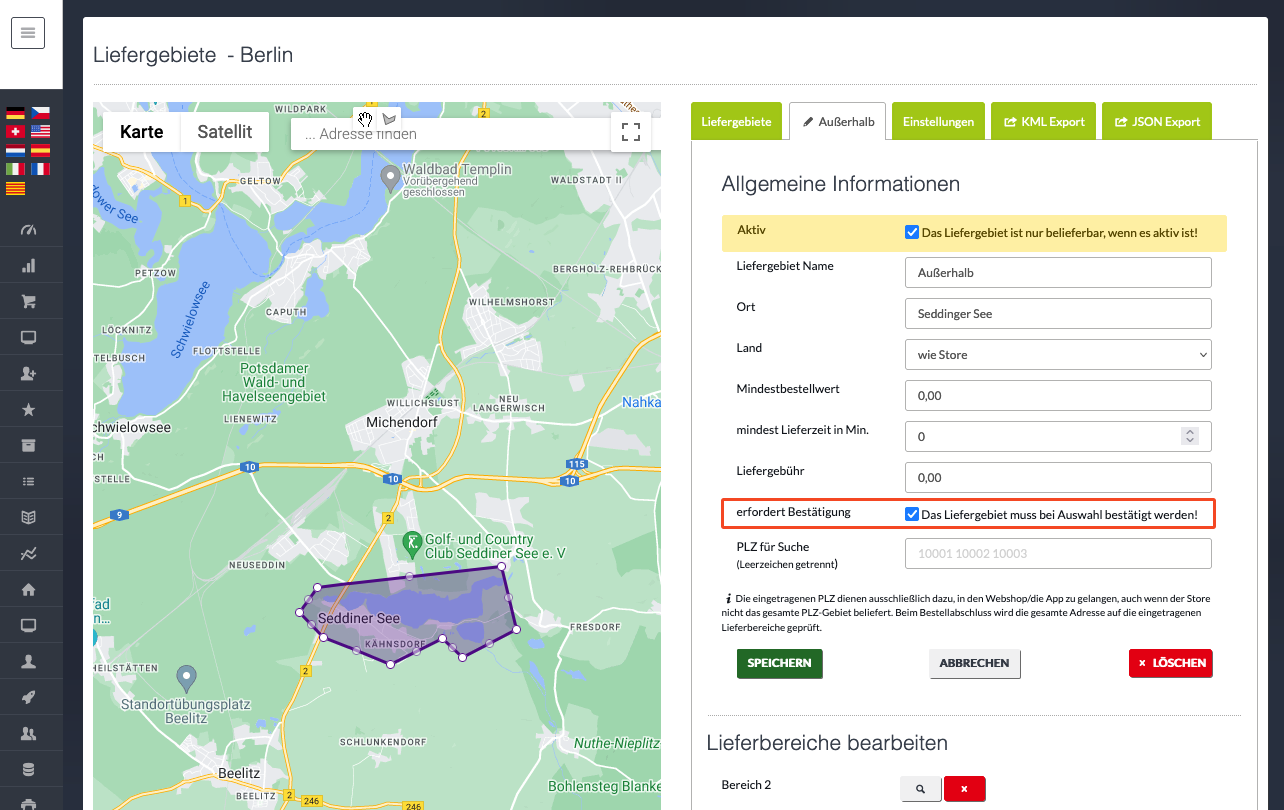Image resolution: width=1284 pixels, height=810 pixels.
Task: Open the Land dropdown 'wie Store'
Action: [1058, 354]
